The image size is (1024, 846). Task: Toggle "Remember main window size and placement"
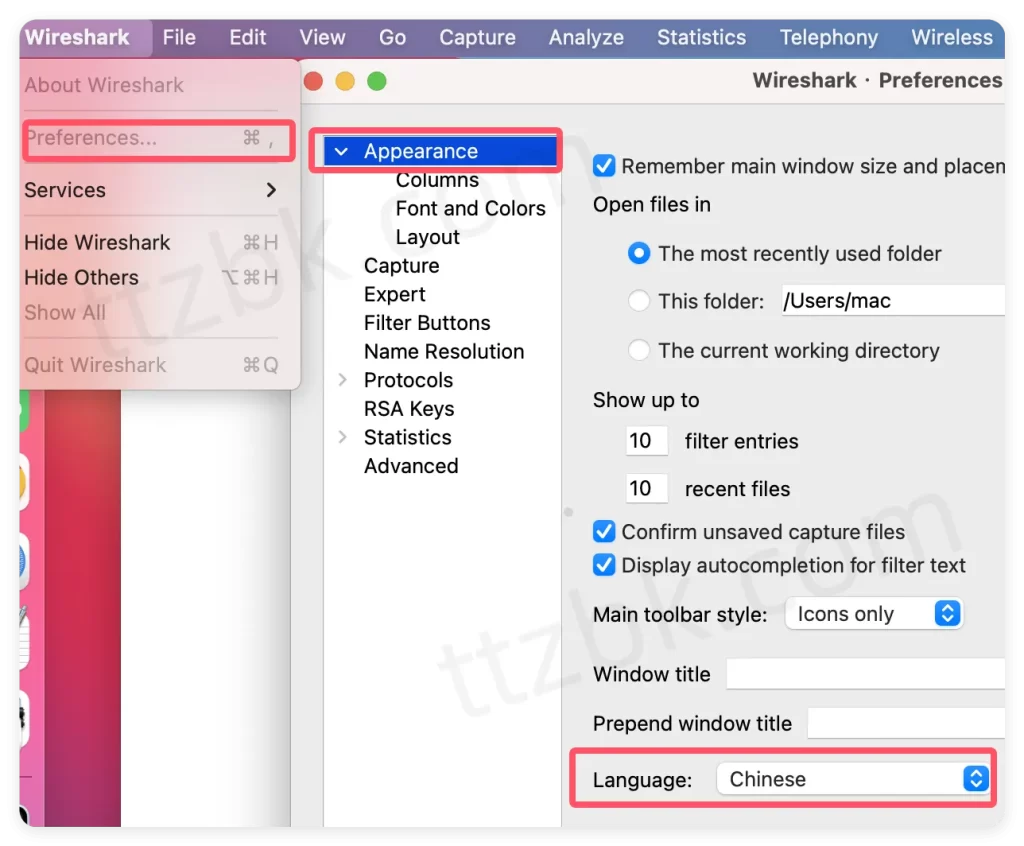coord(604,166)
